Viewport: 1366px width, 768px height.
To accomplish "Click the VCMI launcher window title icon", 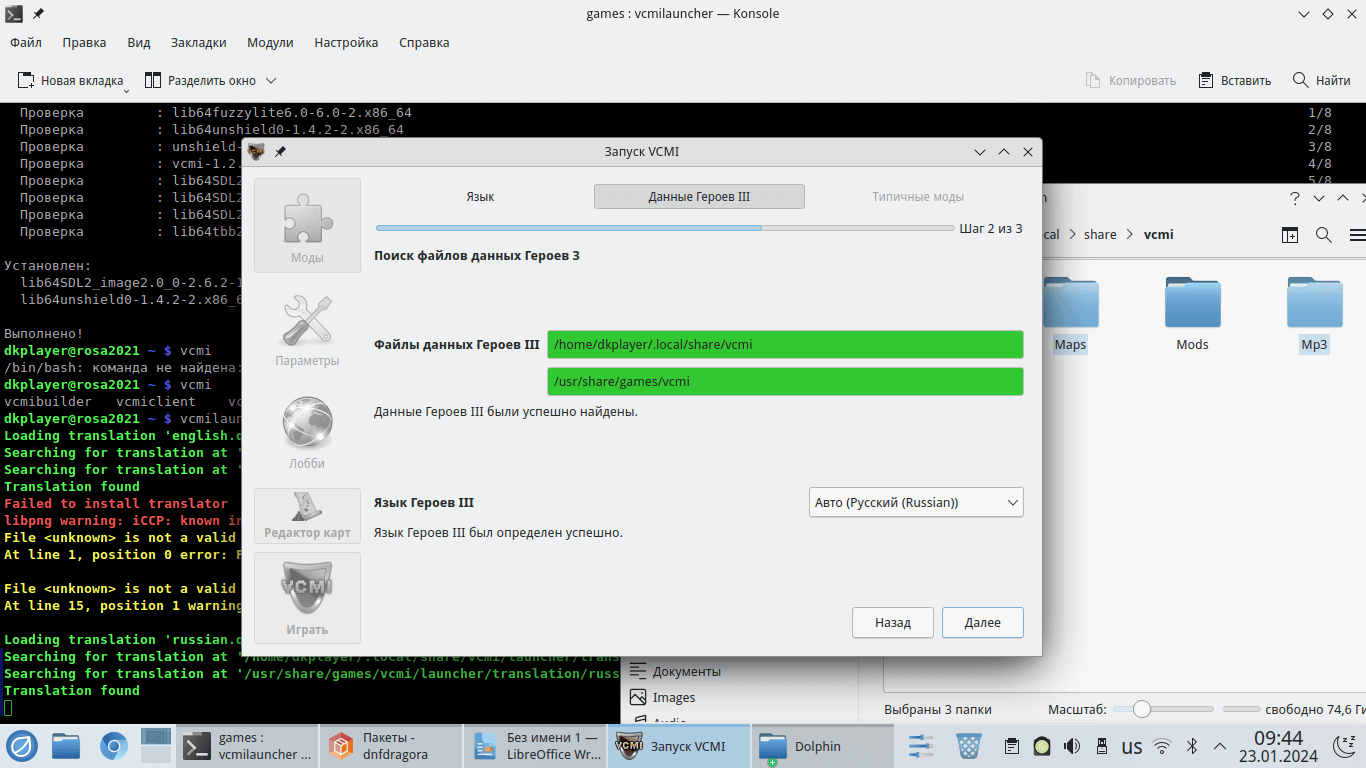I will point(257,152).
